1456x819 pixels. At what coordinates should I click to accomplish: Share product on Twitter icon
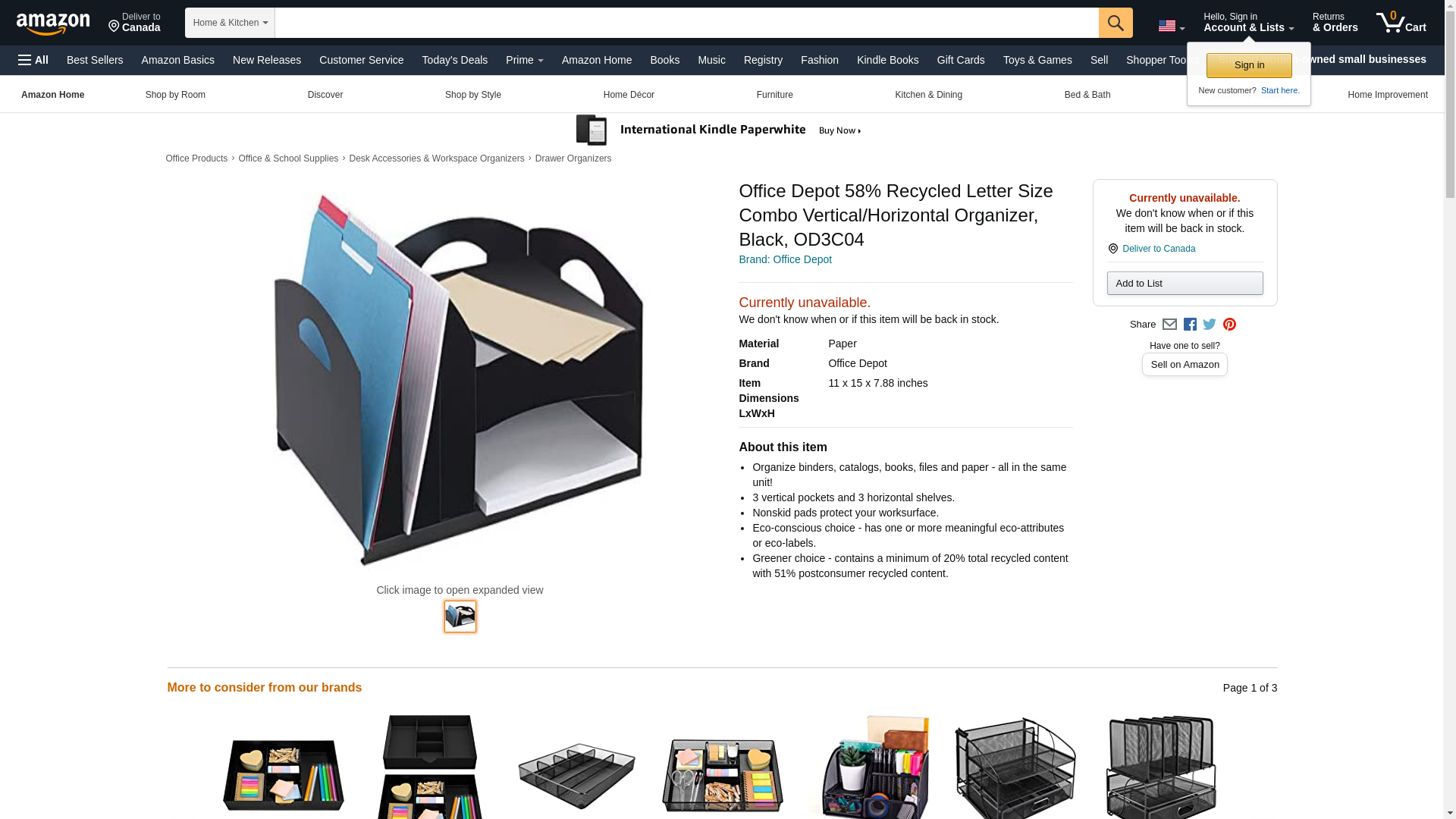click(x=1209, y=325)
